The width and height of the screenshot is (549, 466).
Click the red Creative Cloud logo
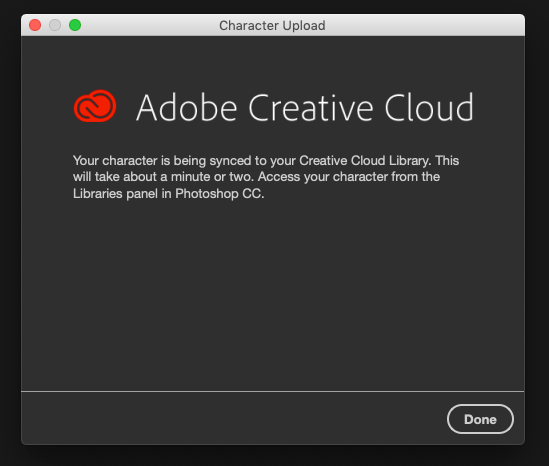95,106
